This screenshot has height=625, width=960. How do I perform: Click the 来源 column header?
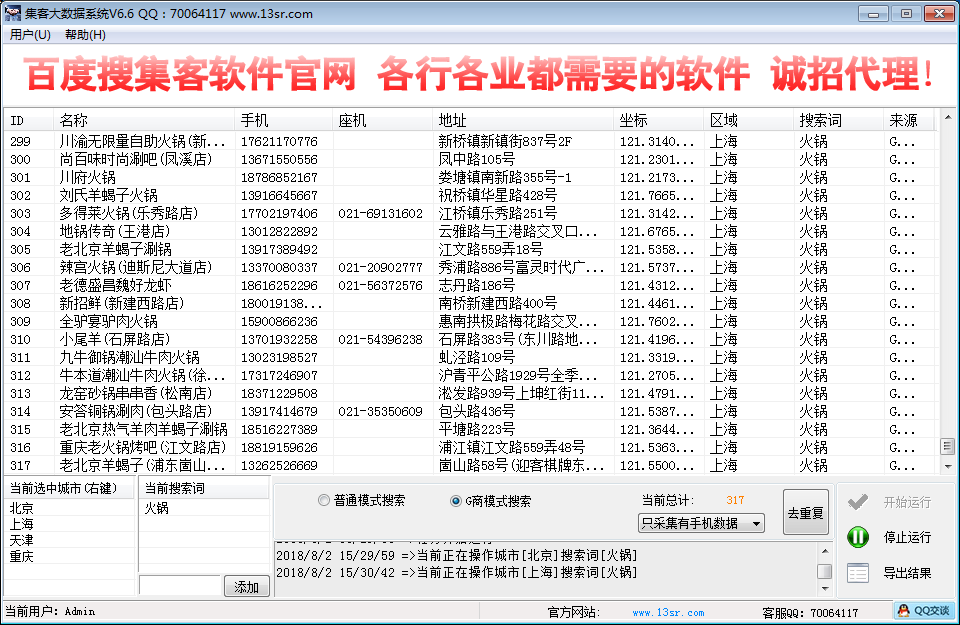(910, 121)
